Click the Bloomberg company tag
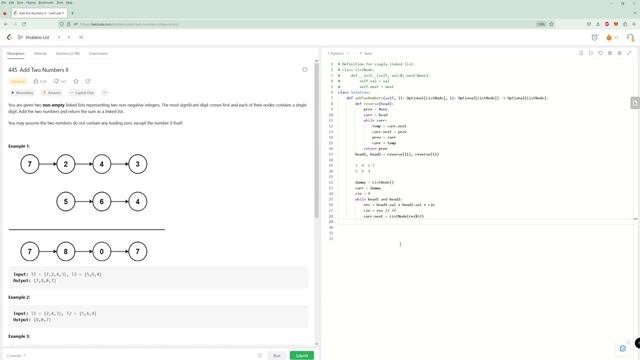 pos(22,93)
